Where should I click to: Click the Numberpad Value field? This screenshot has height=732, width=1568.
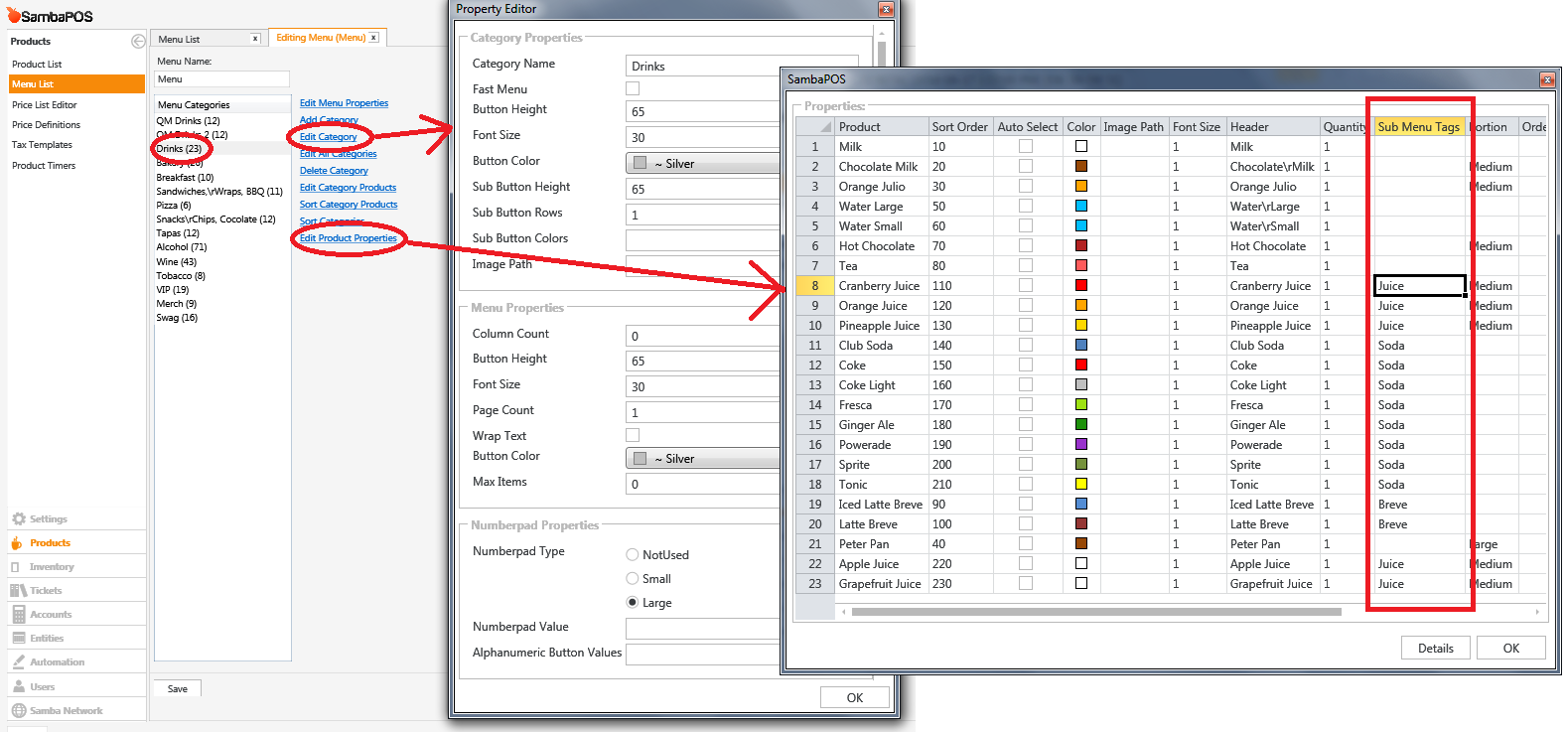click(x=704, y=628)
